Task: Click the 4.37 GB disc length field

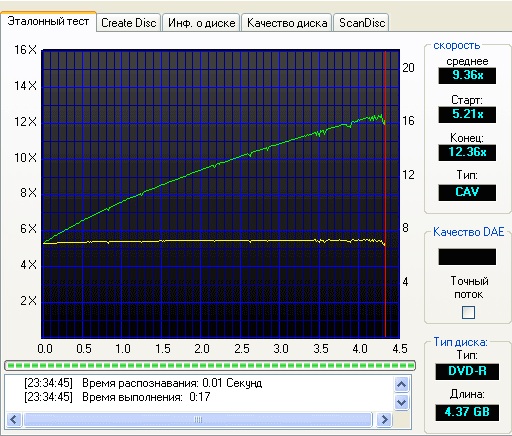Action: coord(467,412)
